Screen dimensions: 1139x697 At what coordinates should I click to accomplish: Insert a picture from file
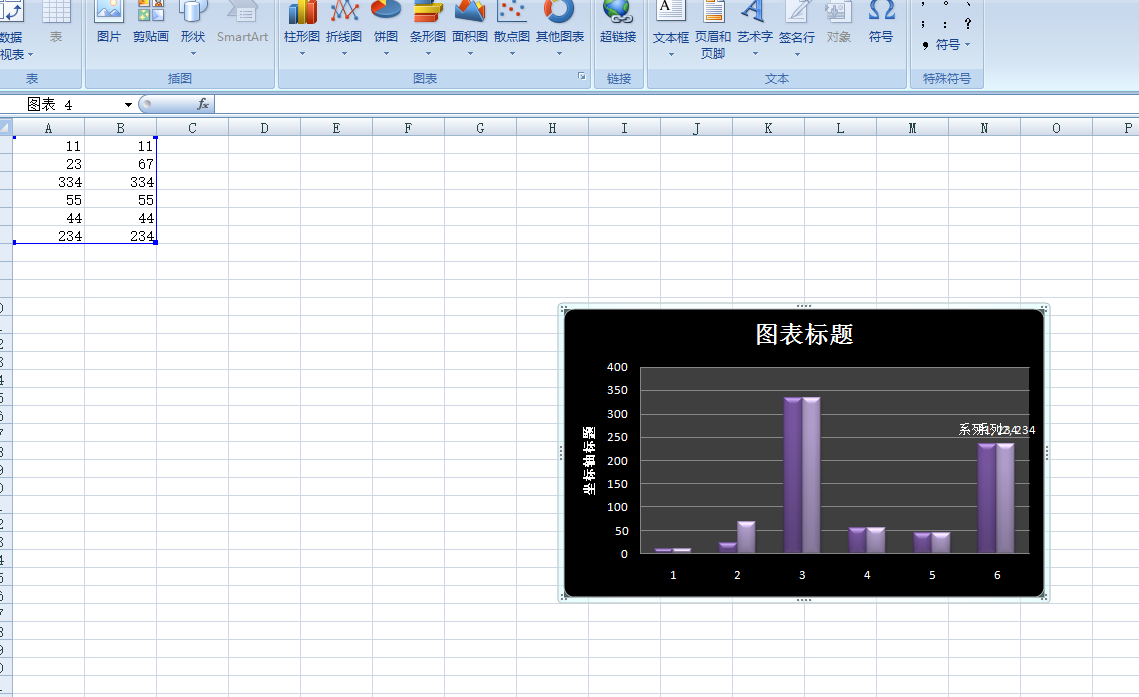coord(108,23)
